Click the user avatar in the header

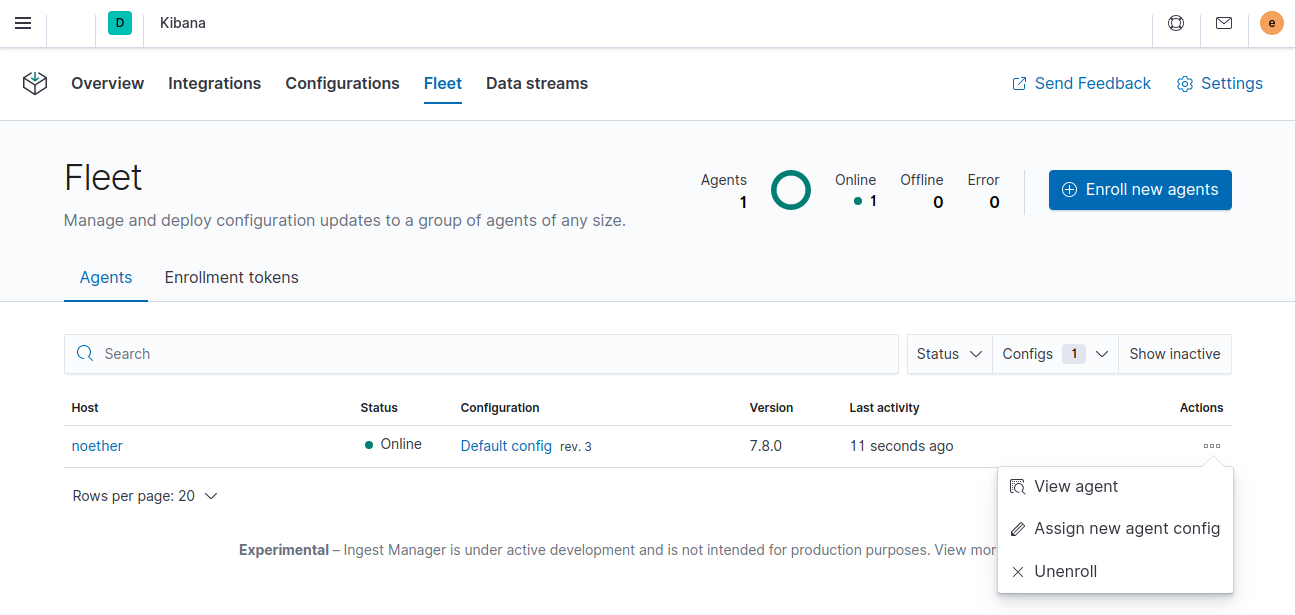pos(1271,22)
